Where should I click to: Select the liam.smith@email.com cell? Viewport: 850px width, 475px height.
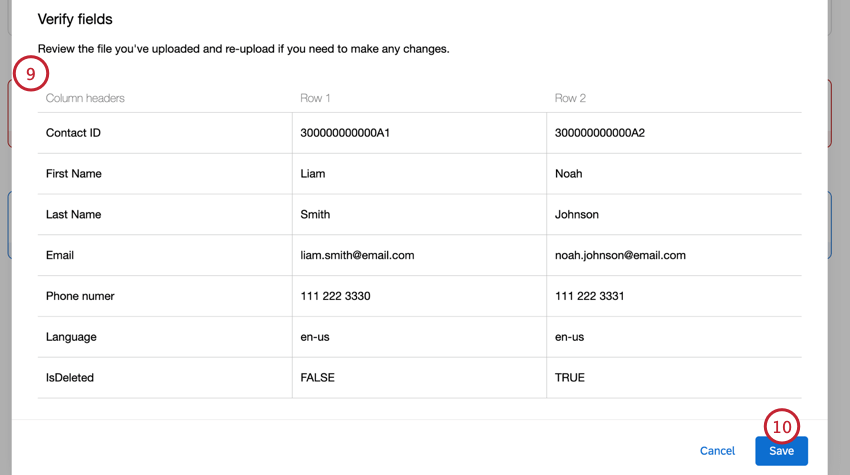point(357,255)
